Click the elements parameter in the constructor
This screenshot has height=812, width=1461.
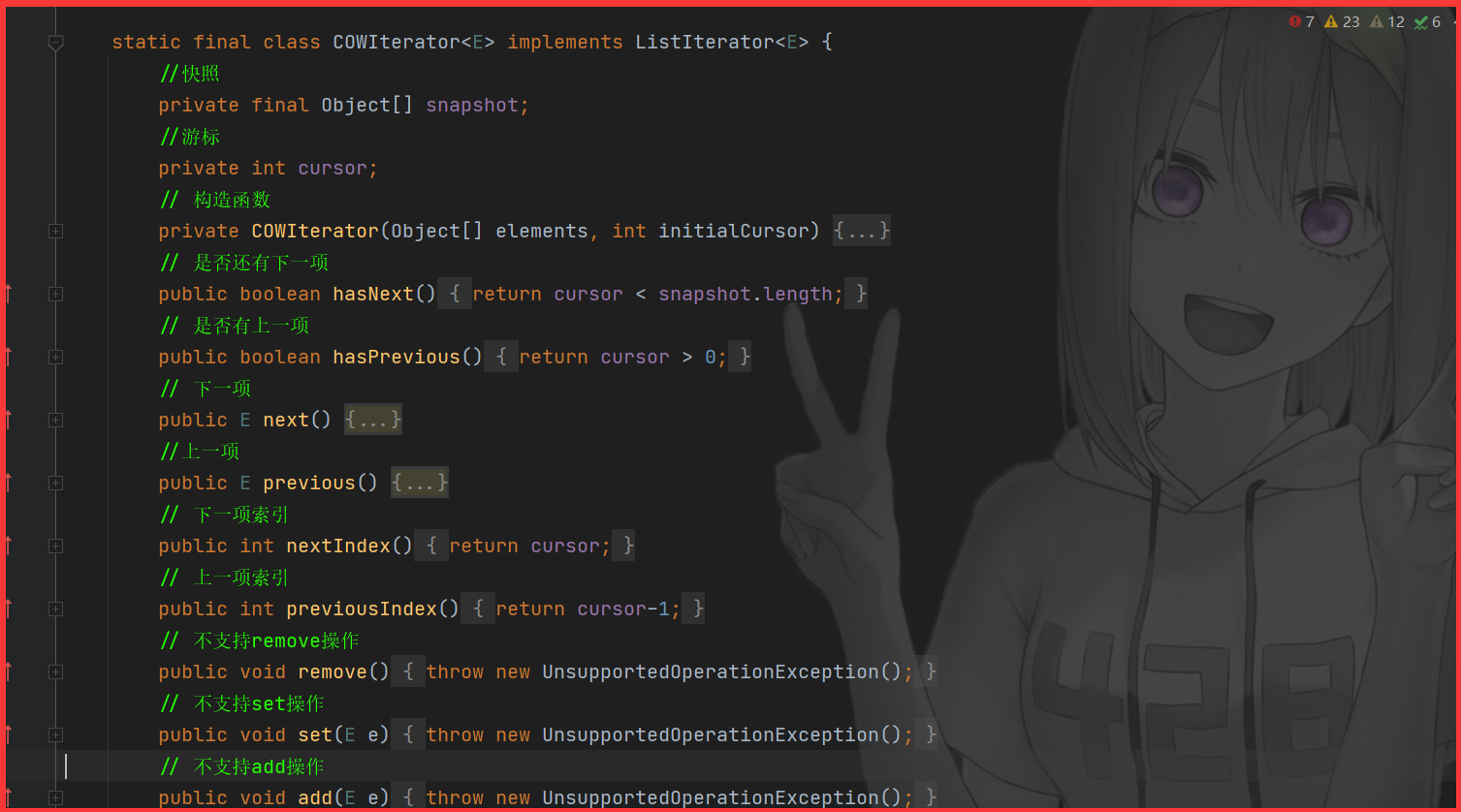pyautogui.click(x=542, y=231)
